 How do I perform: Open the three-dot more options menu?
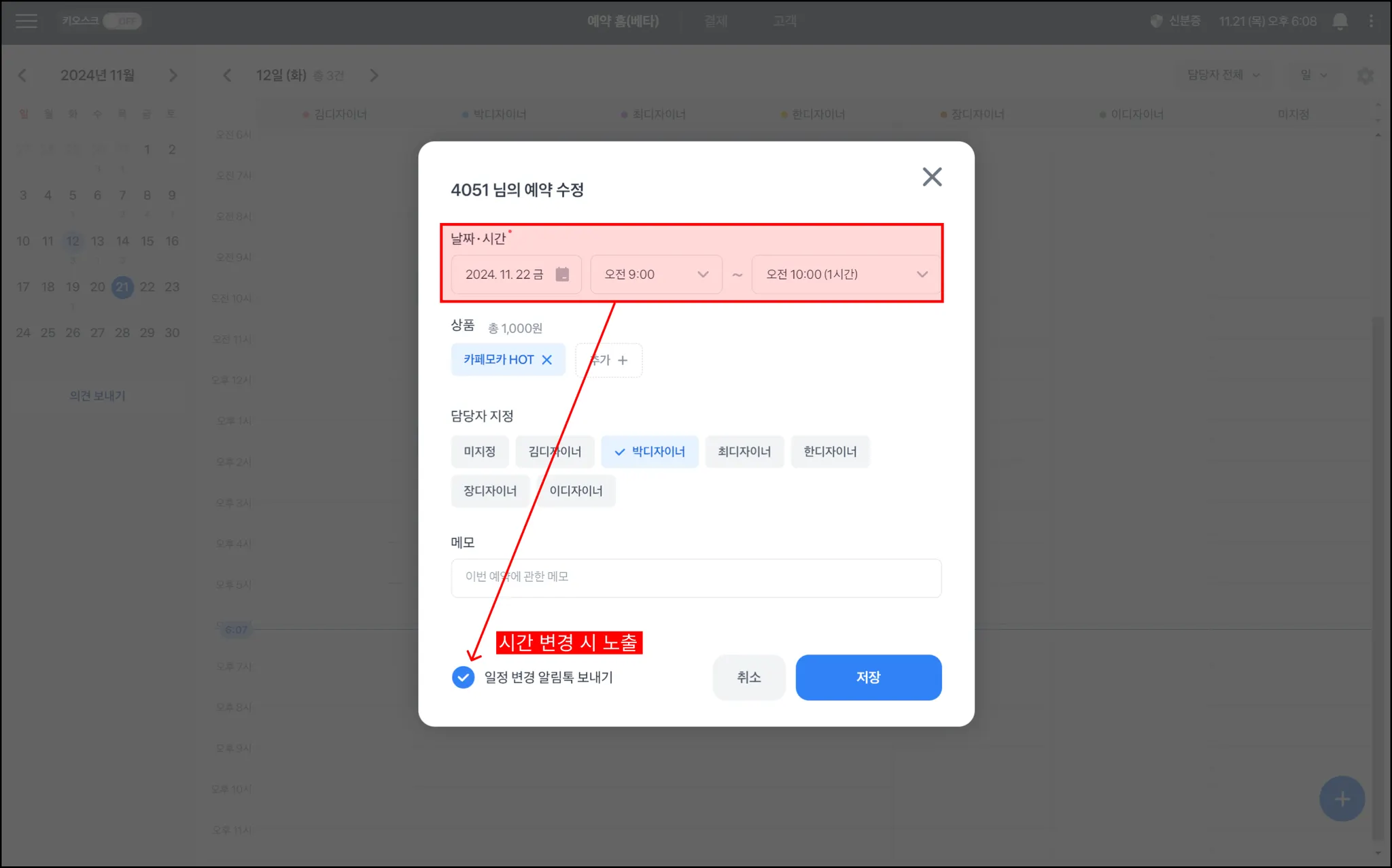point(1371,21)
